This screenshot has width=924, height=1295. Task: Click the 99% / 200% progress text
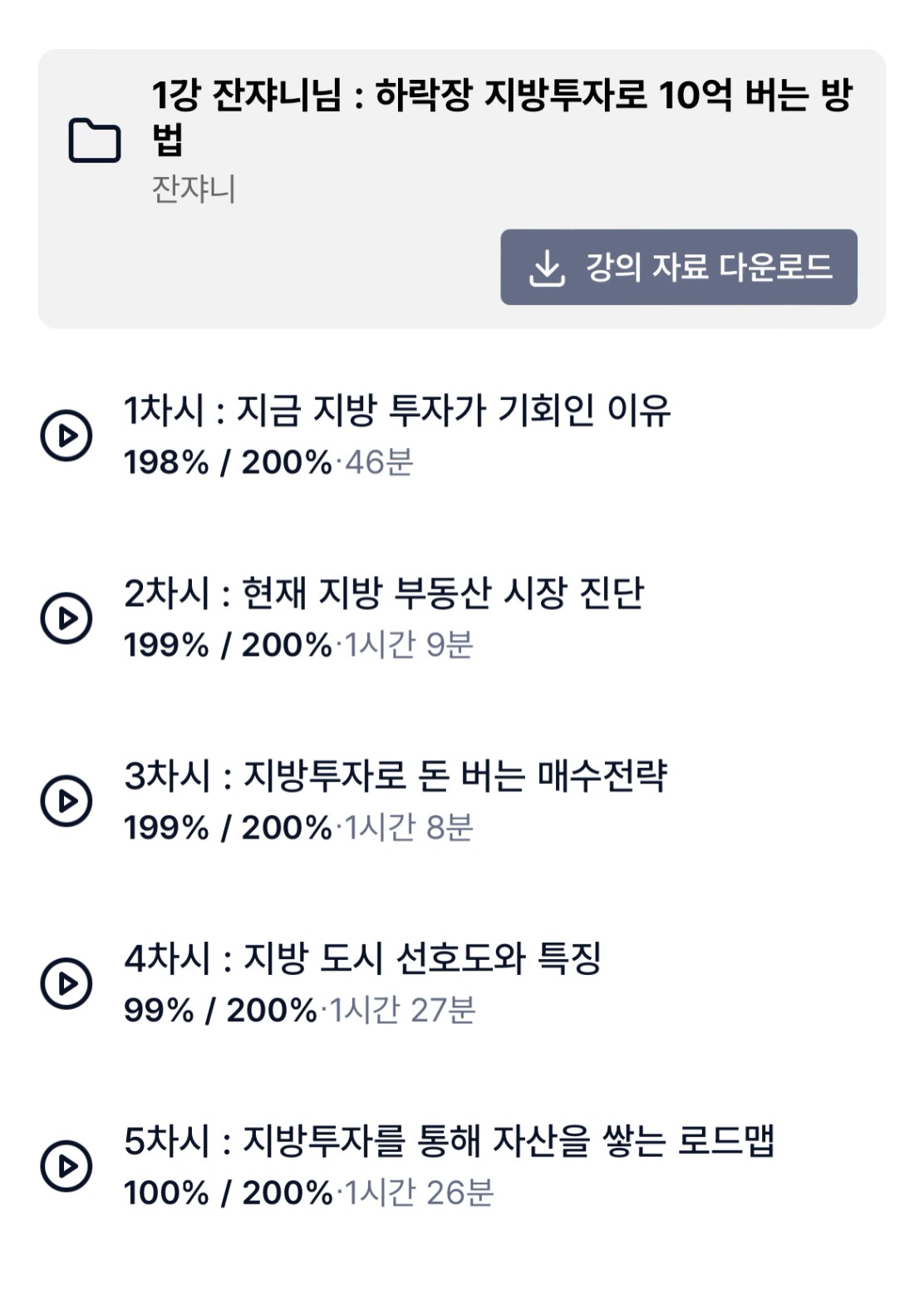[220, 1011]
